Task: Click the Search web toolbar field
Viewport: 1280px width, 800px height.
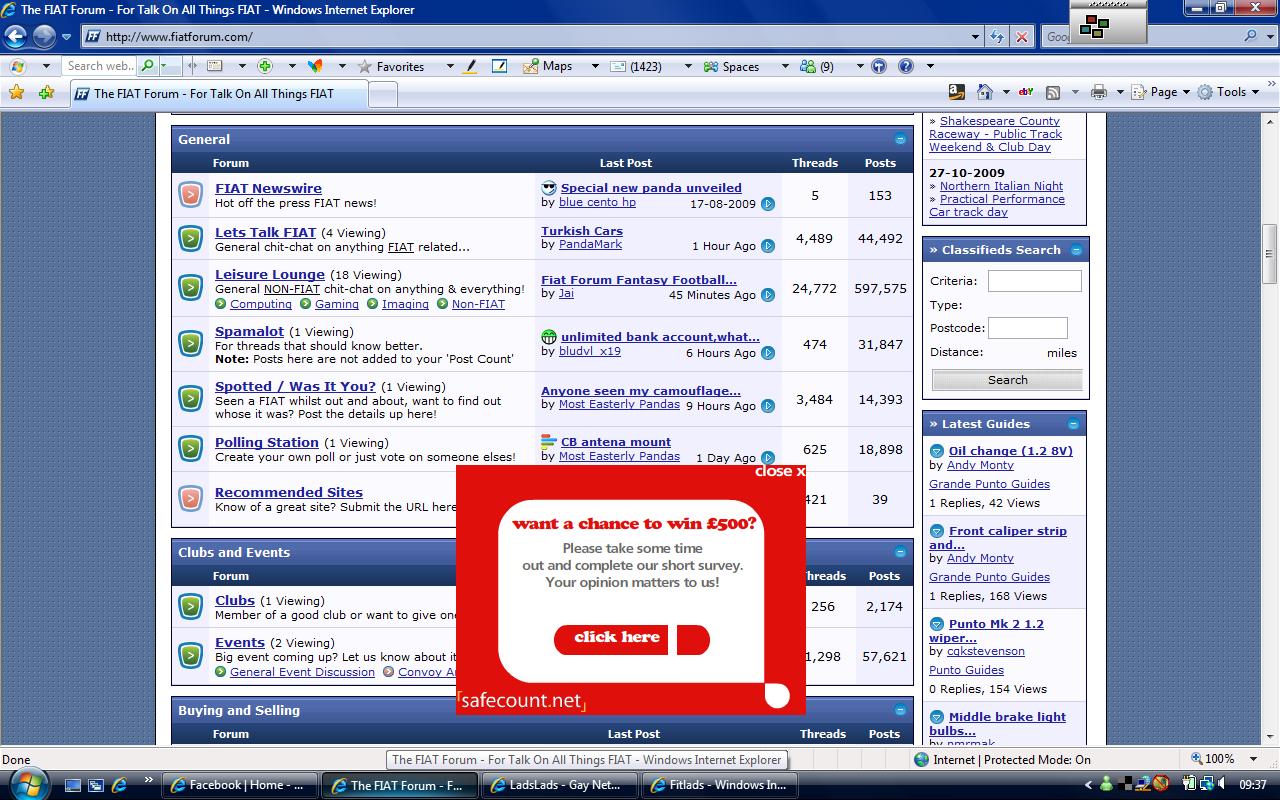Action: coord(100,66)
